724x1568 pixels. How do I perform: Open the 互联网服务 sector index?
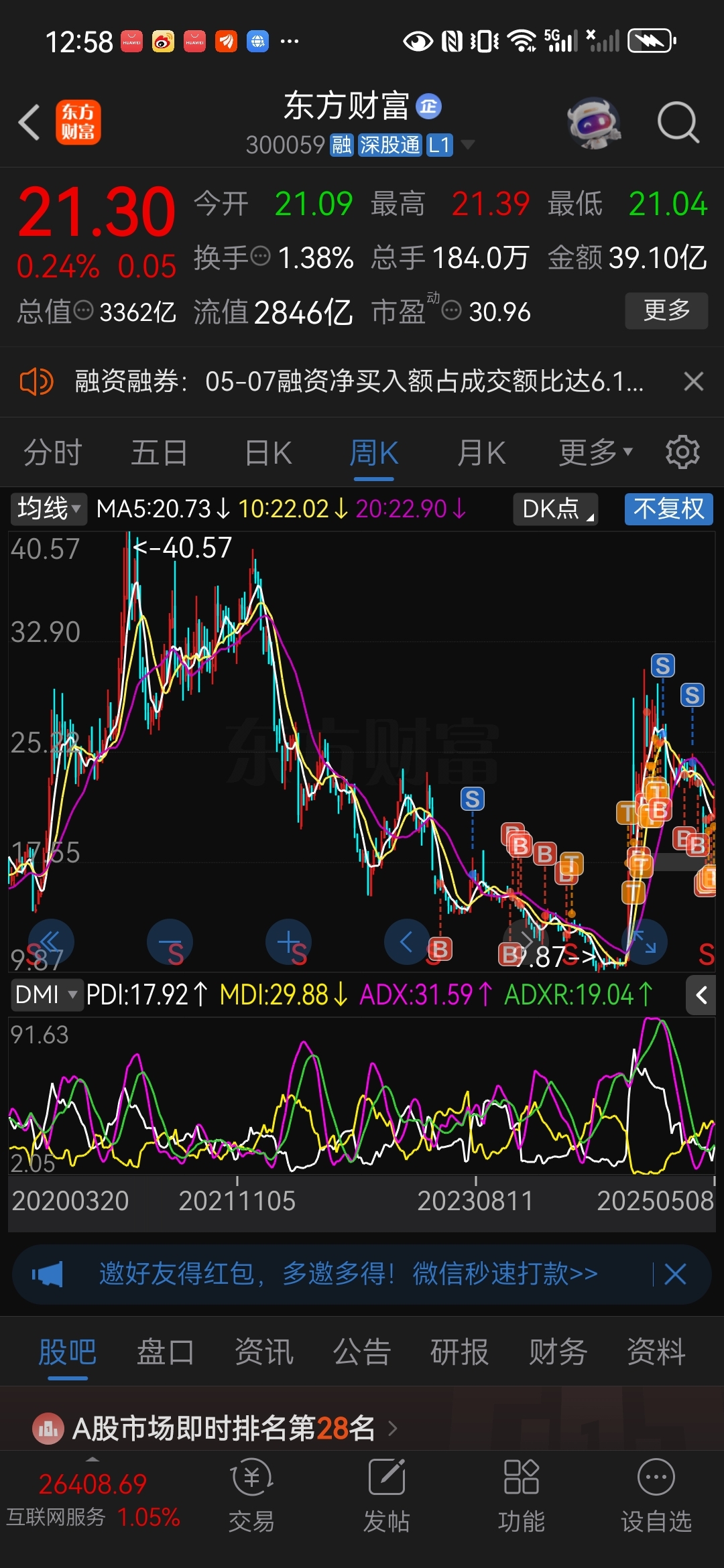(93, 1501)
